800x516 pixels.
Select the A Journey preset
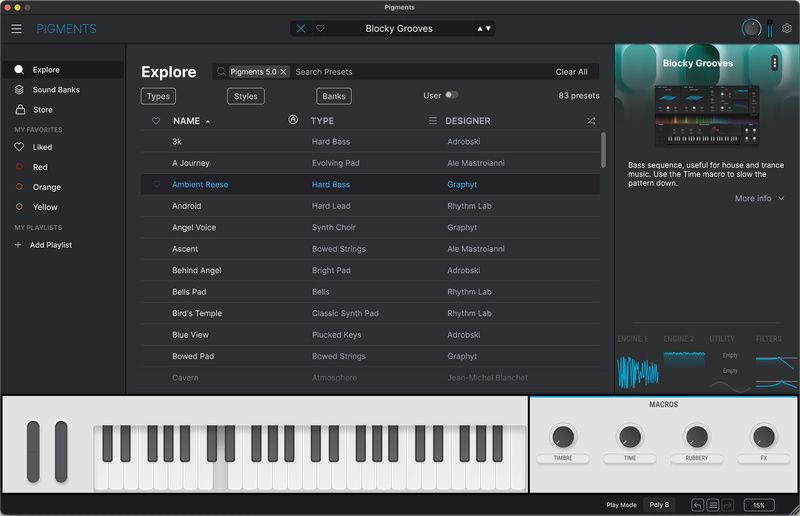tap(370, 163)
